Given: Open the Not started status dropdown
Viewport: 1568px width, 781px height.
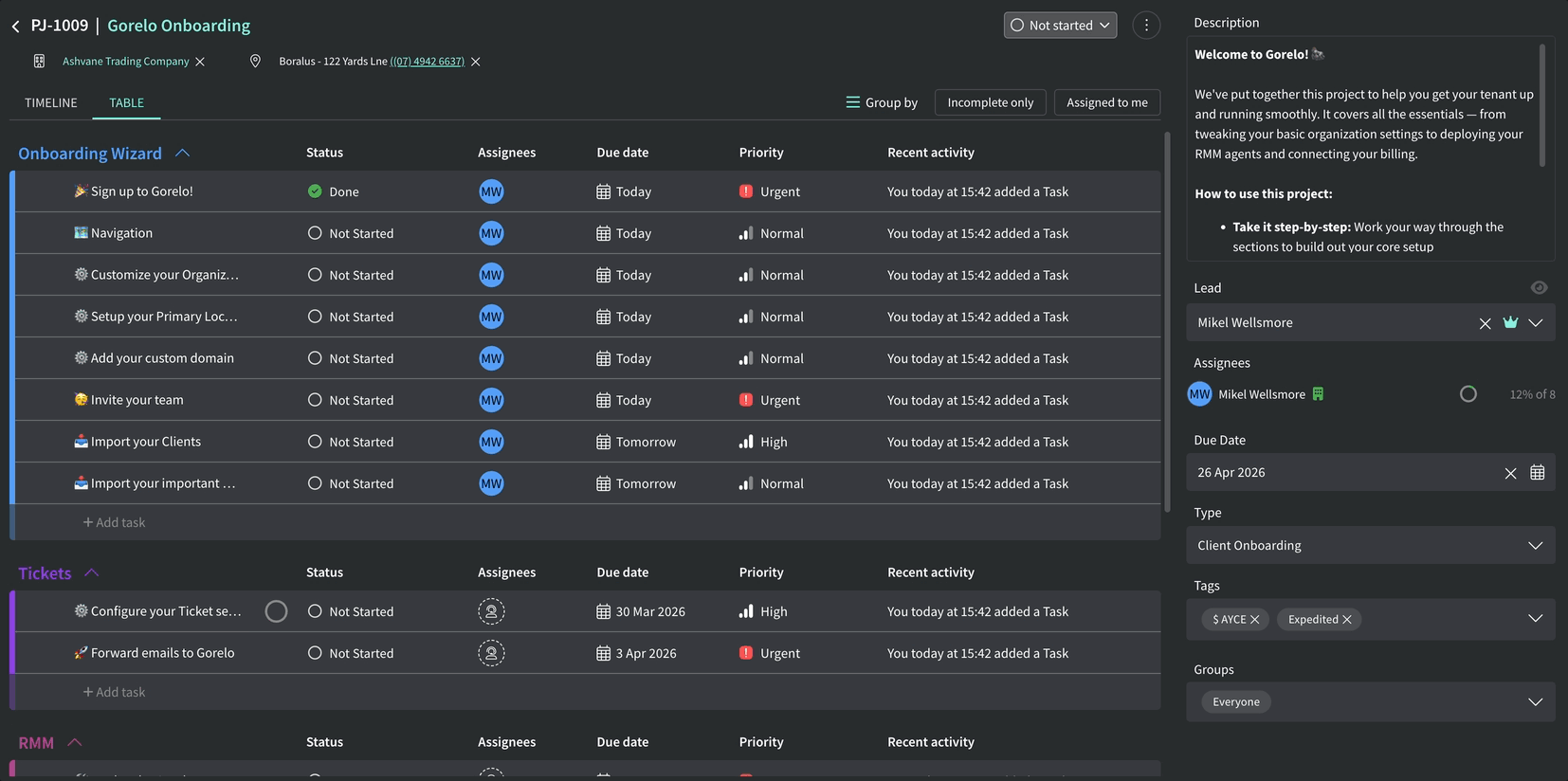Looking at the screenshot, I should [x=1060, y=26].
